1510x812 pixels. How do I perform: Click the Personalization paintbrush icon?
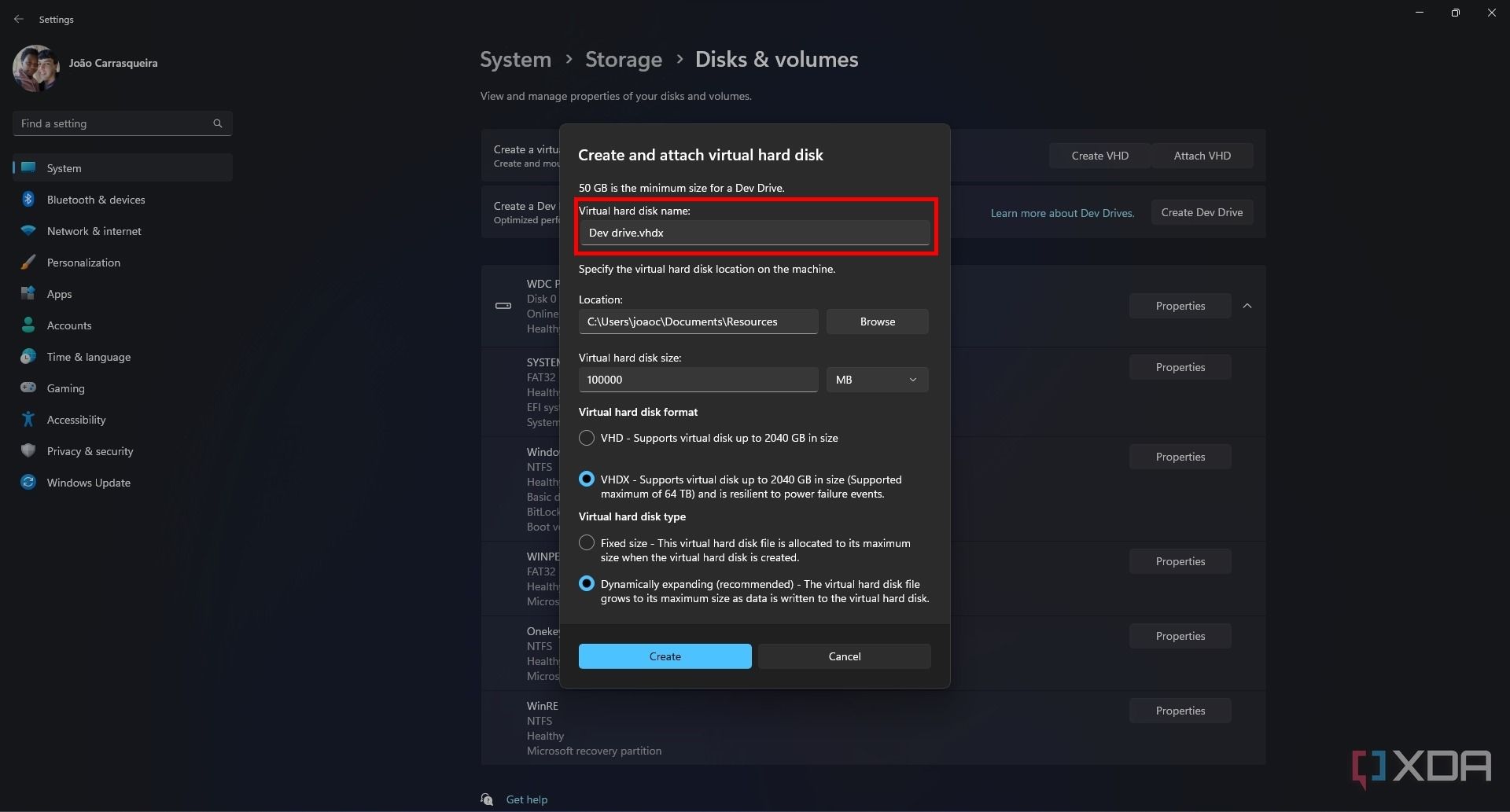point(28,263)
